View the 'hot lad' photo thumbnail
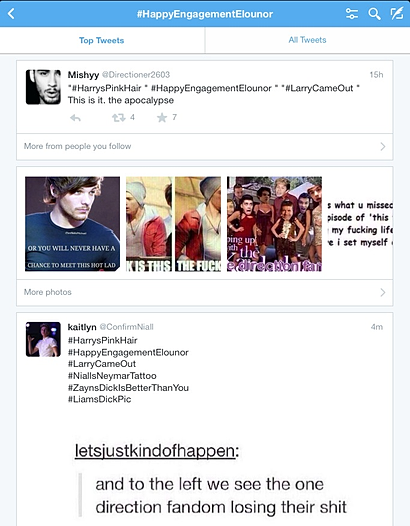Screen dimensions: 410x526 [x=72, y=224]
